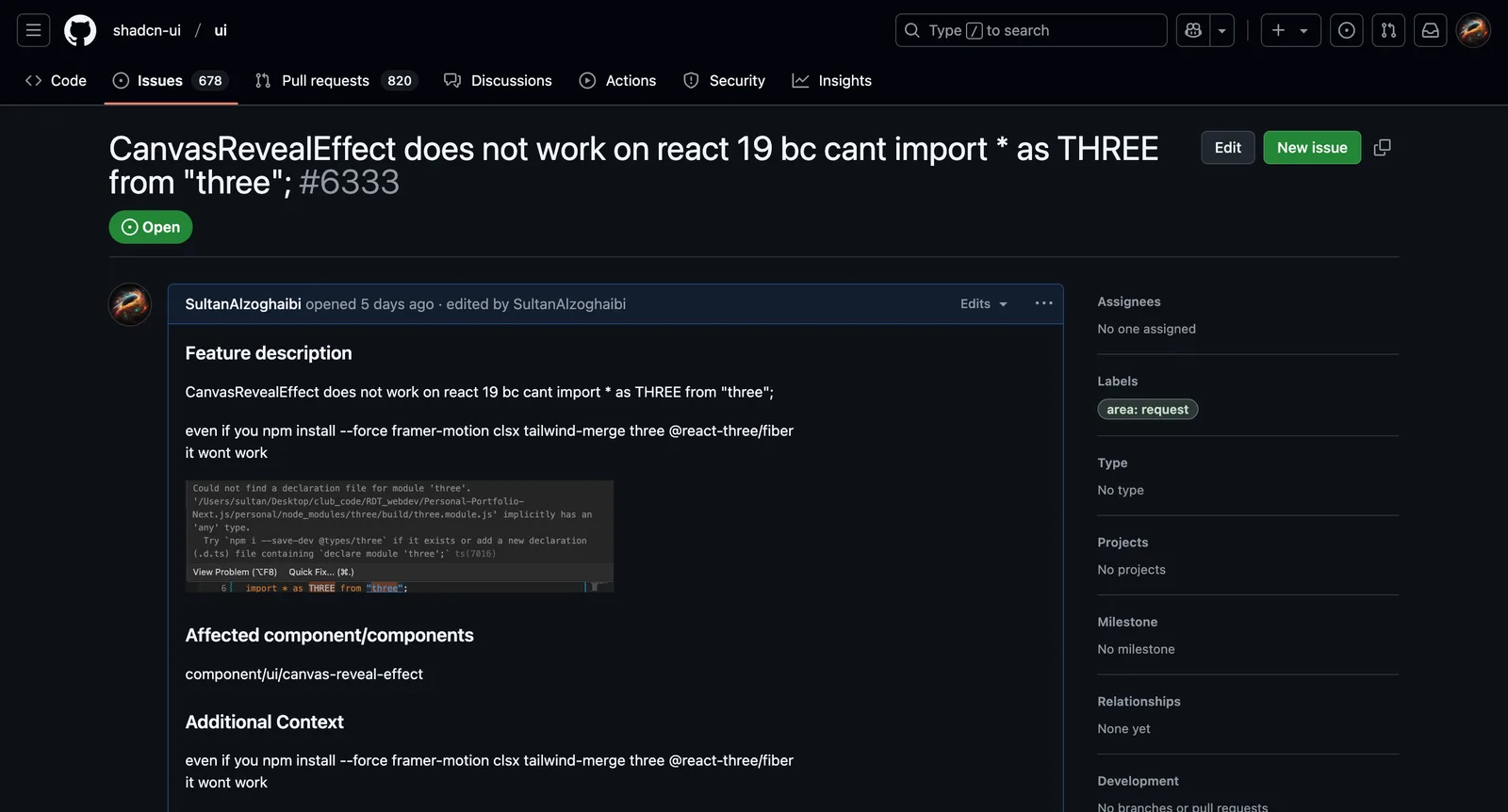Open the Milestone section
1508x812 pixels.
(x=1128, y=623)
